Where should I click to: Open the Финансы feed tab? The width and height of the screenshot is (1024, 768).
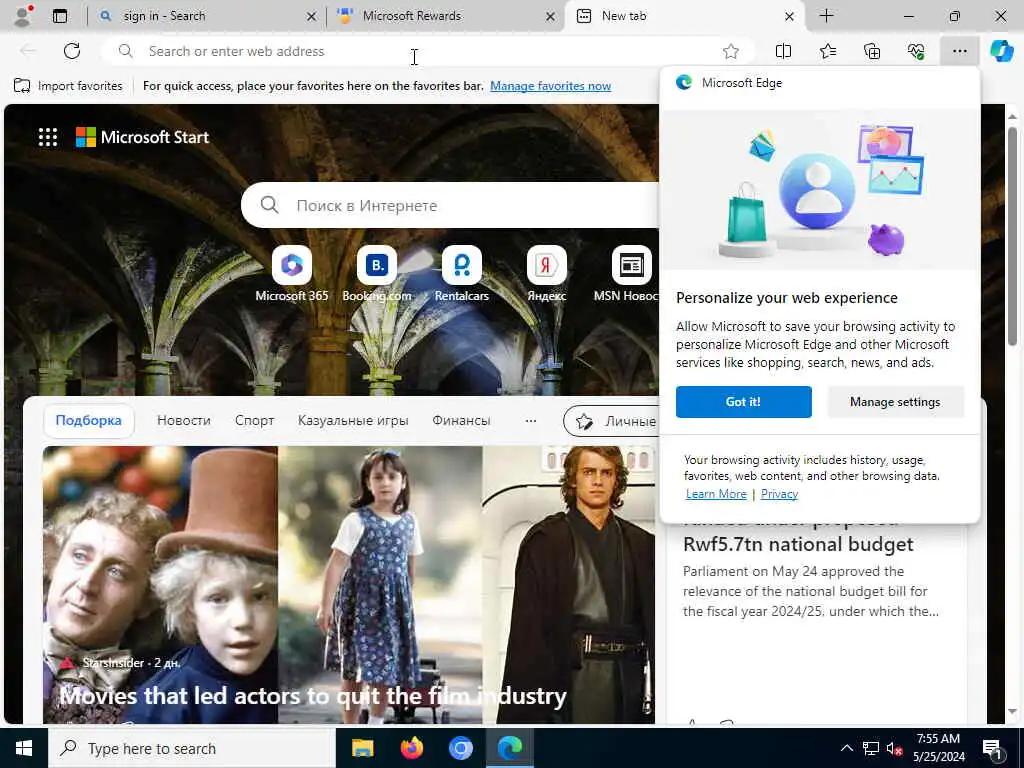461,421
